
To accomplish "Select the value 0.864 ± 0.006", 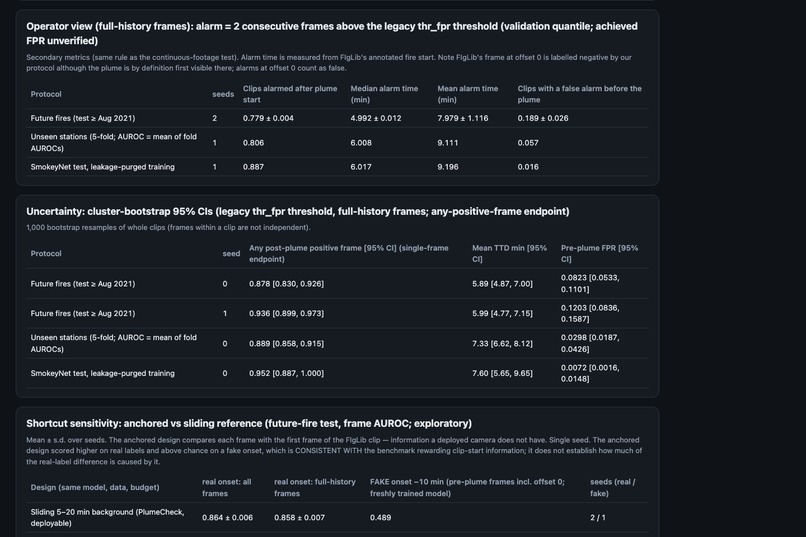I will click(x=227, y=517).
